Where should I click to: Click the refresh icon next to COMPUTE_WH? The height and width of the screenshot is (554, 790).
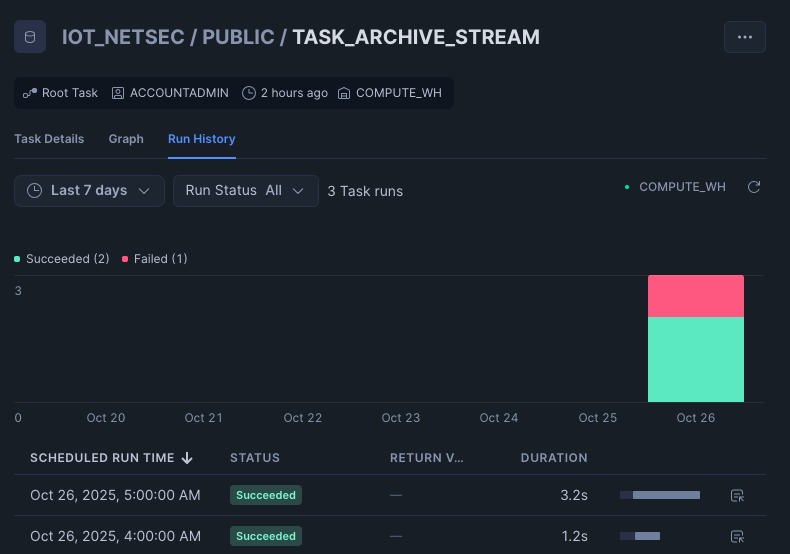(754, 187)
